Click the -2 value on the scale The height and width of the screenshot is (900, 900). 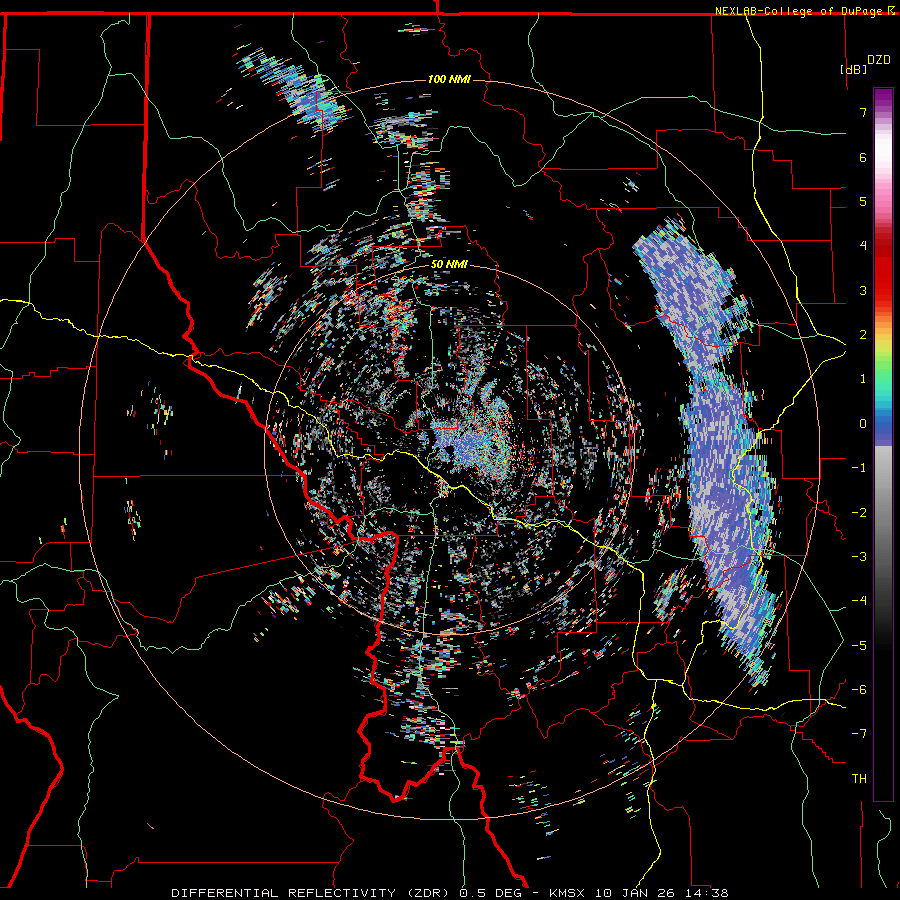pyautogui.click(x=859, y=513)
